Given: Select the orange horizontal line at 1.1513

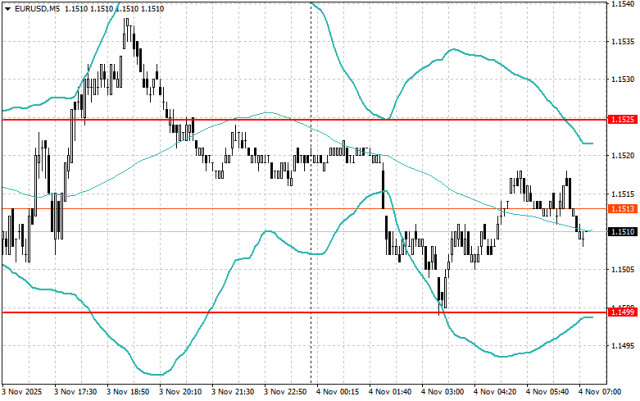Looking at the screenshot, I should [304, 209].
